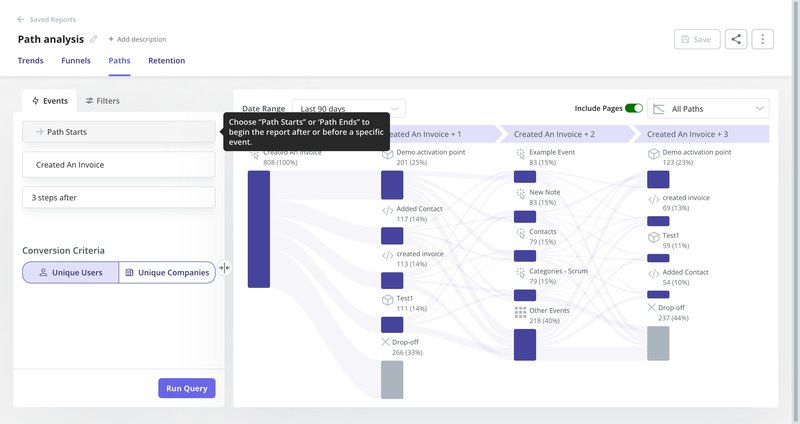
Task: Switch to the Funnels tab
Action: click(x=78, y=61)
